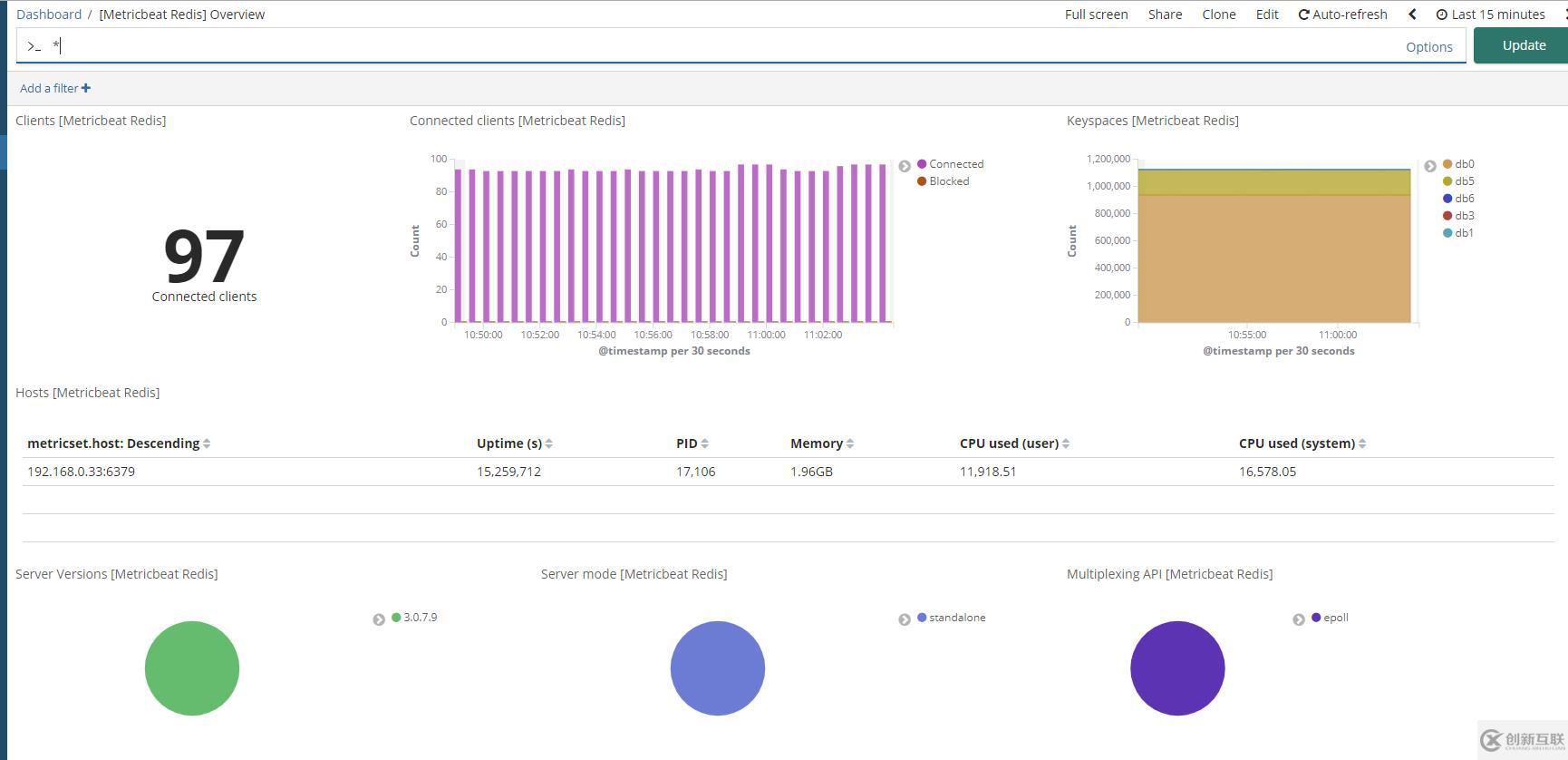Click the db3 legend color dot
The image size is (1568, 760).
[1447, 216]
